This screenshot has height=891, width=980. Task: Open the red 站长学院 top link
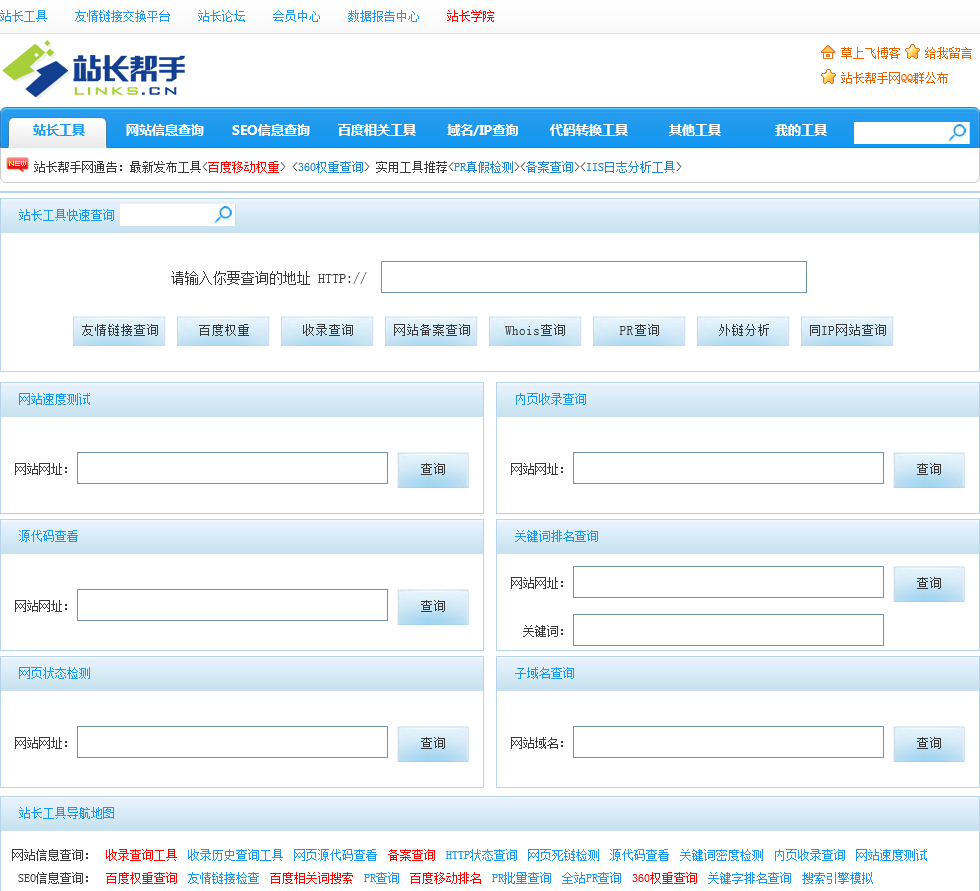[x=470, y=16]
